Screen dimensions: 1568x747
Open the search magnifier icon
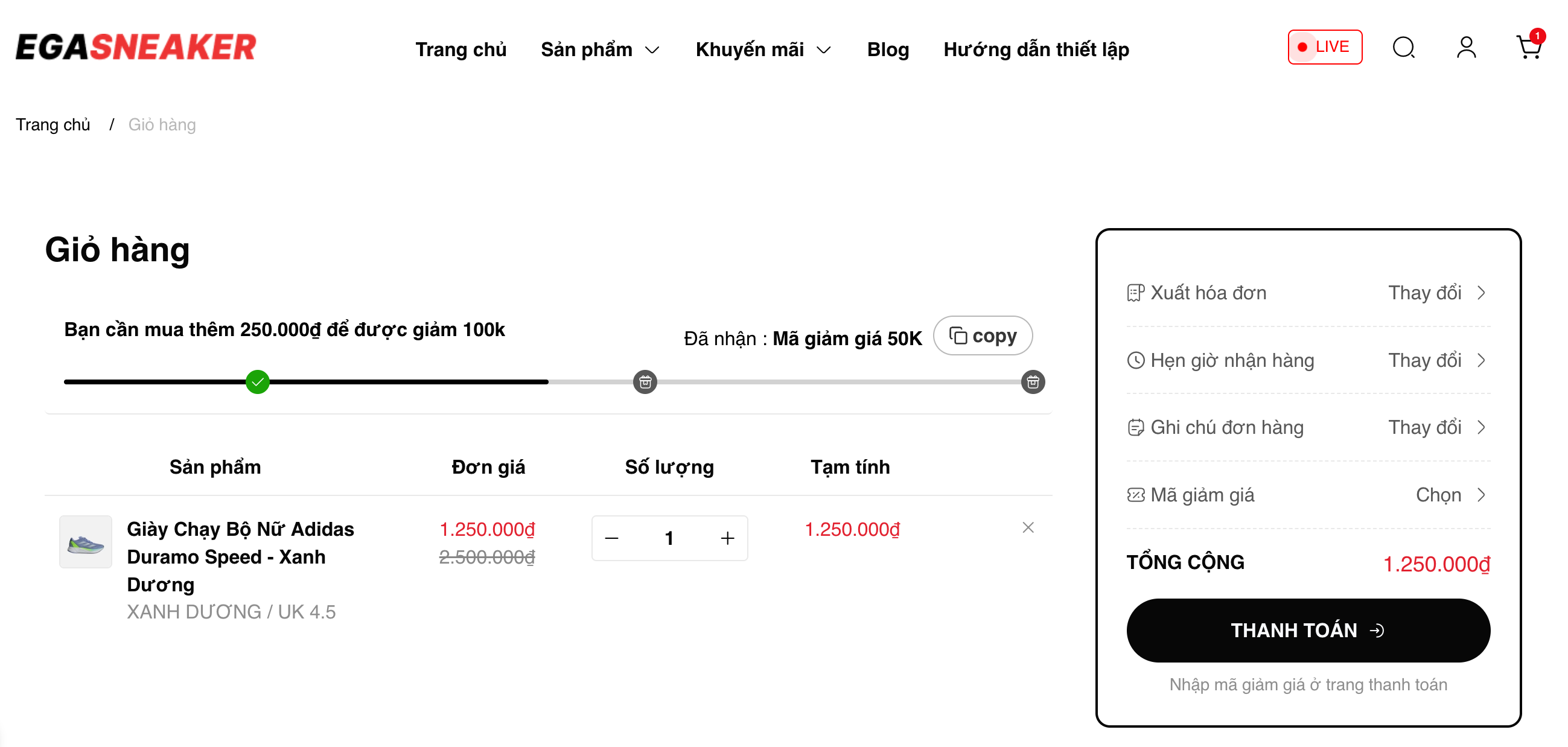(x=1403, y=48)
